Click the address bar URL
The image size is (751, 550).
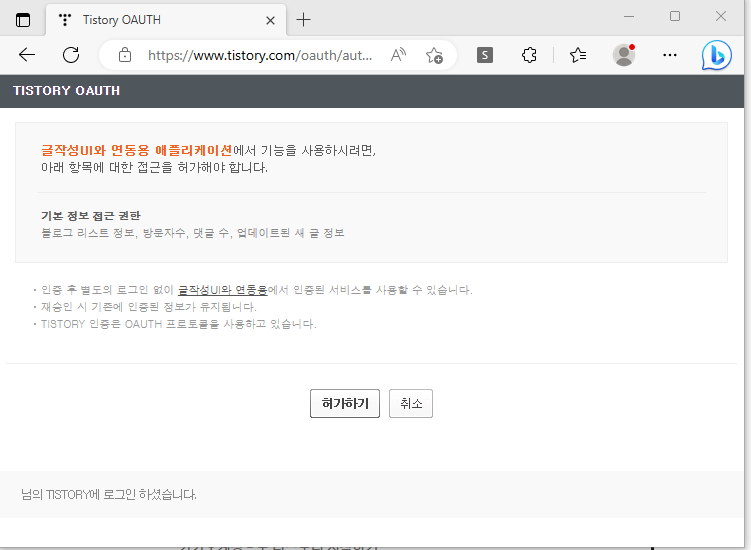[260, 56]
